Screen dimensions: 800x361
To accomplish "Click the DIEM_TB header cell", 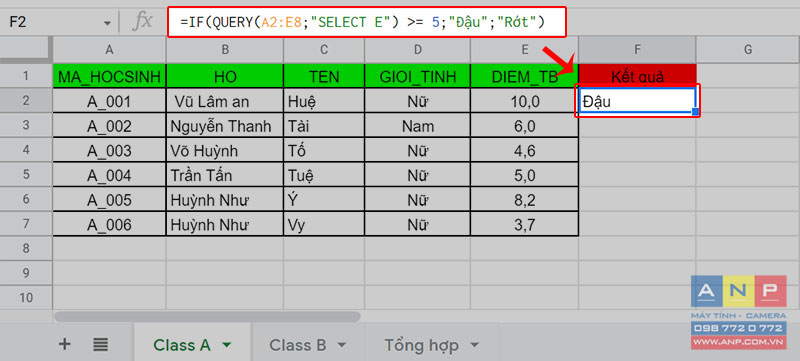I will (524, 76).
